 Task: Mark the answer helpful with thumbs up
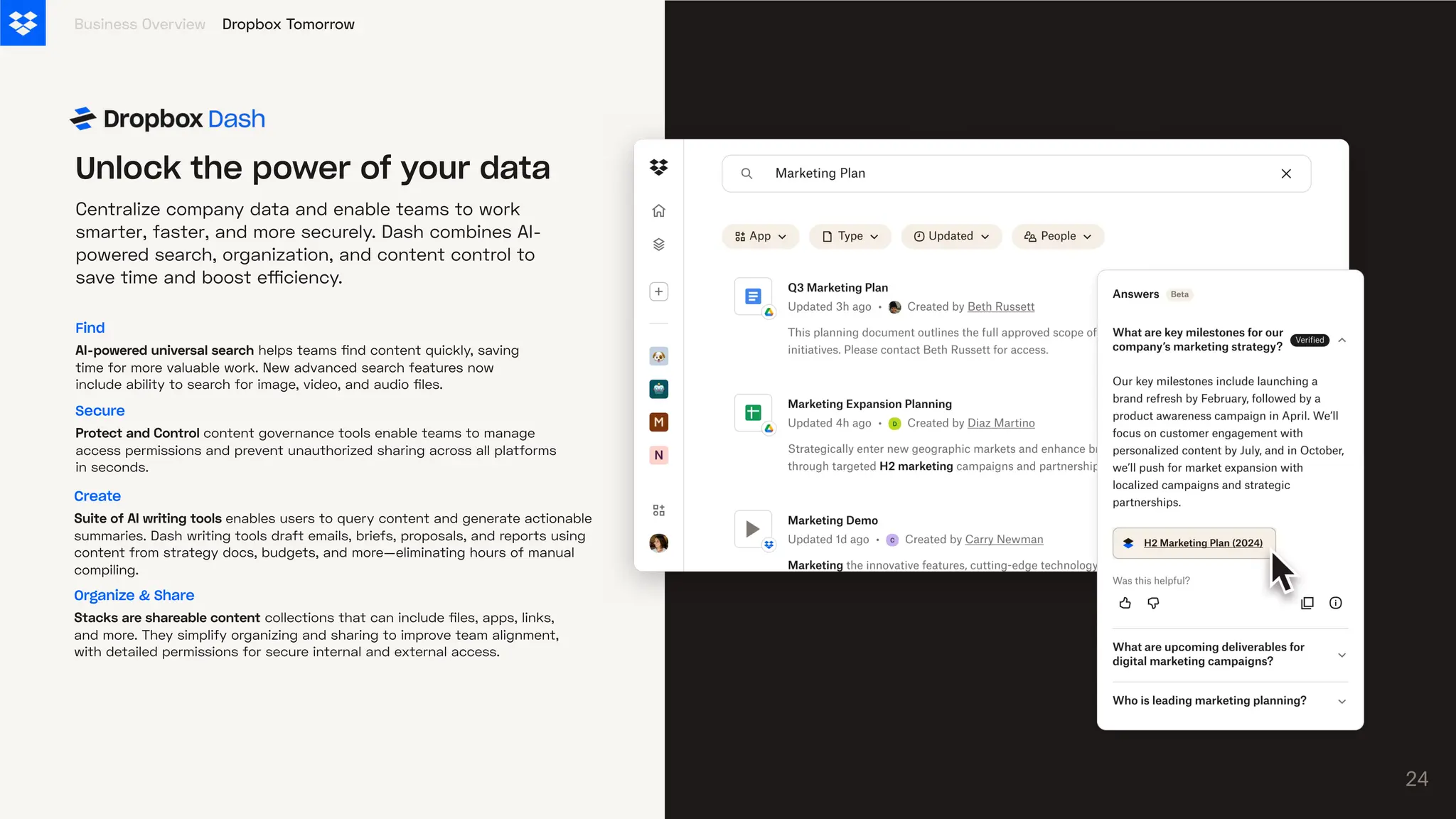pos(1125,603)
